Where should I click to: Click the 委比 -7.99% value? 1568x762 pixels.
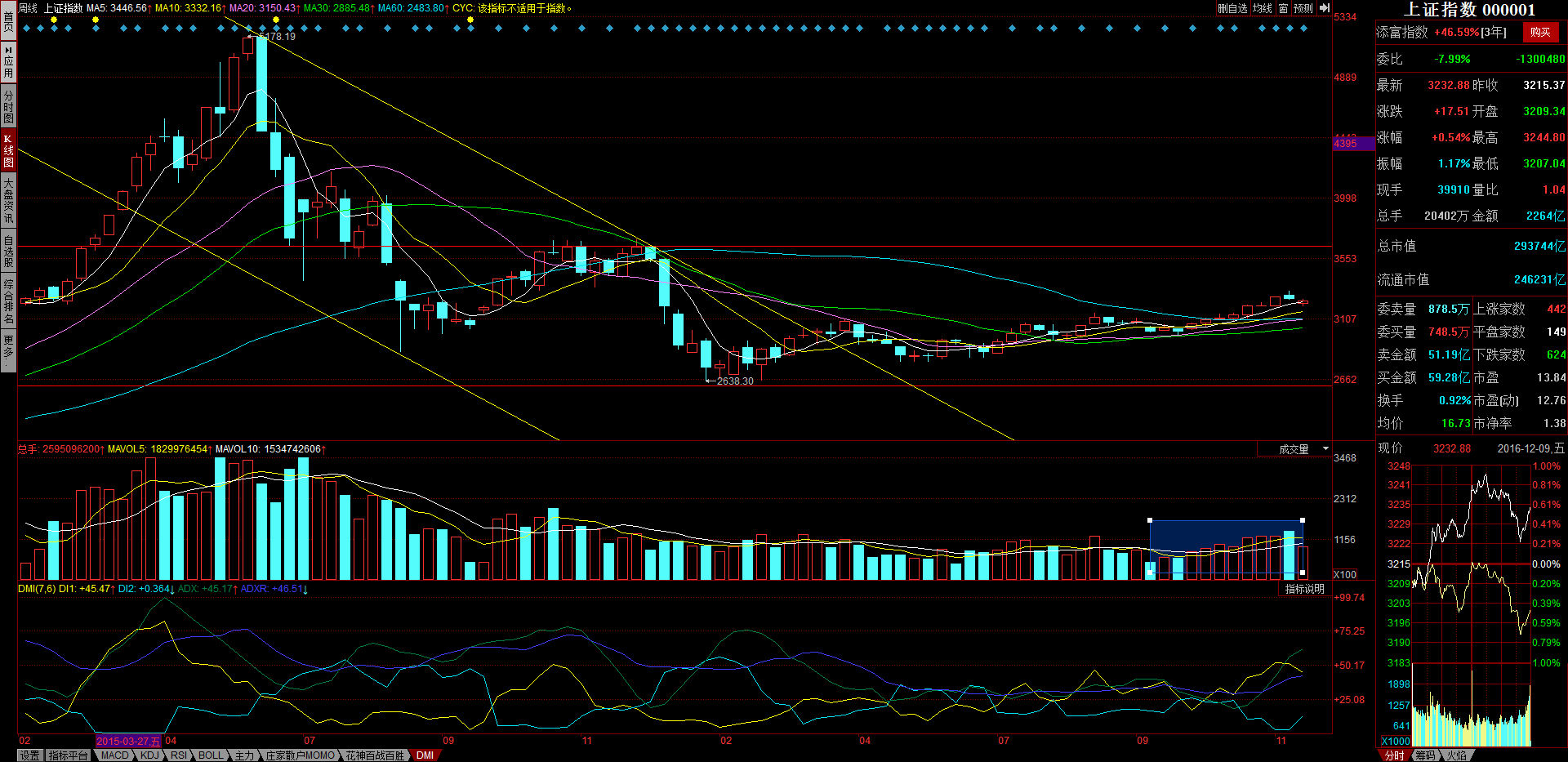click(1452, 59)
